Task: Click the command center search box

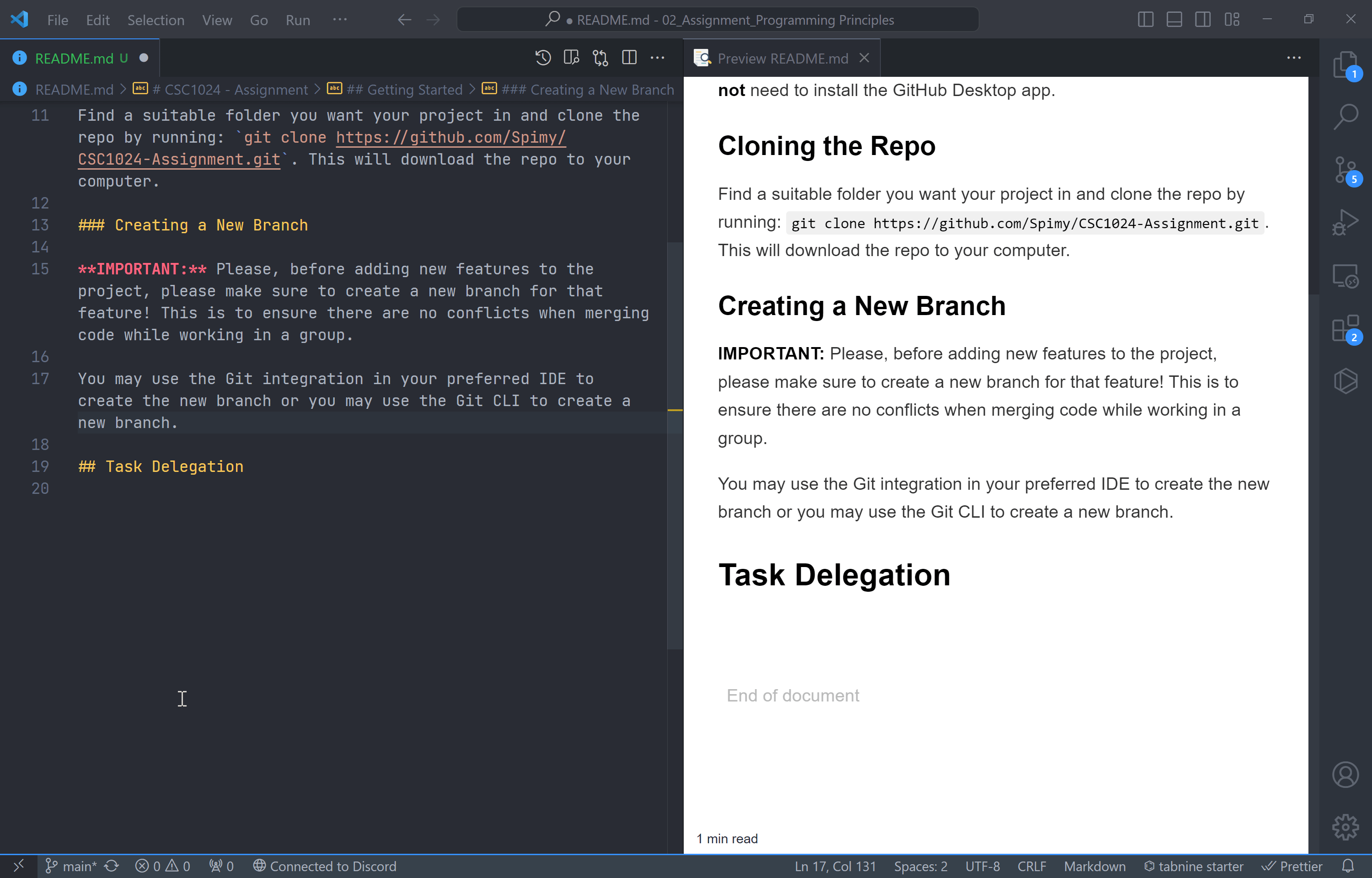Action: [718, 19]
